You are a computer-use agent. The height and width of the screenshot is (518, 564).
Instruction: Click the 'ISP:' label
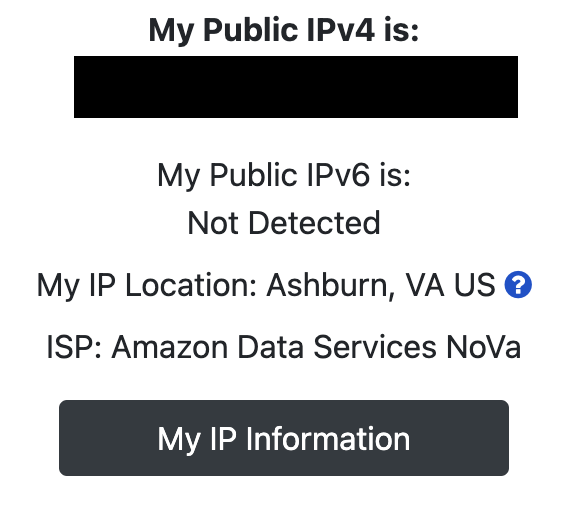[74, 347]
